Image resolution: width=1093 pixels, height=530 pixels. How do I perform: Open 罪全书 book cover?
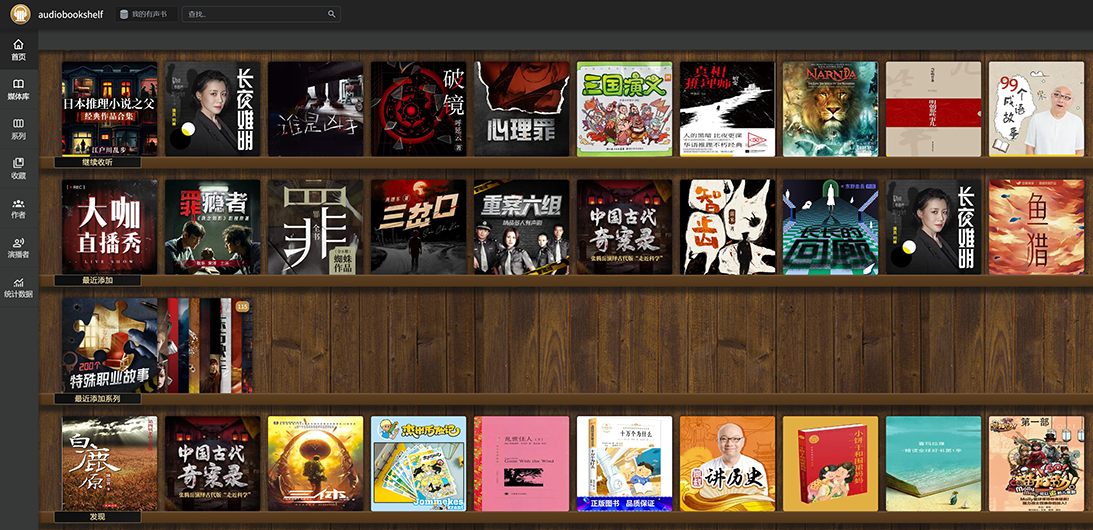[x=316, y=227]
